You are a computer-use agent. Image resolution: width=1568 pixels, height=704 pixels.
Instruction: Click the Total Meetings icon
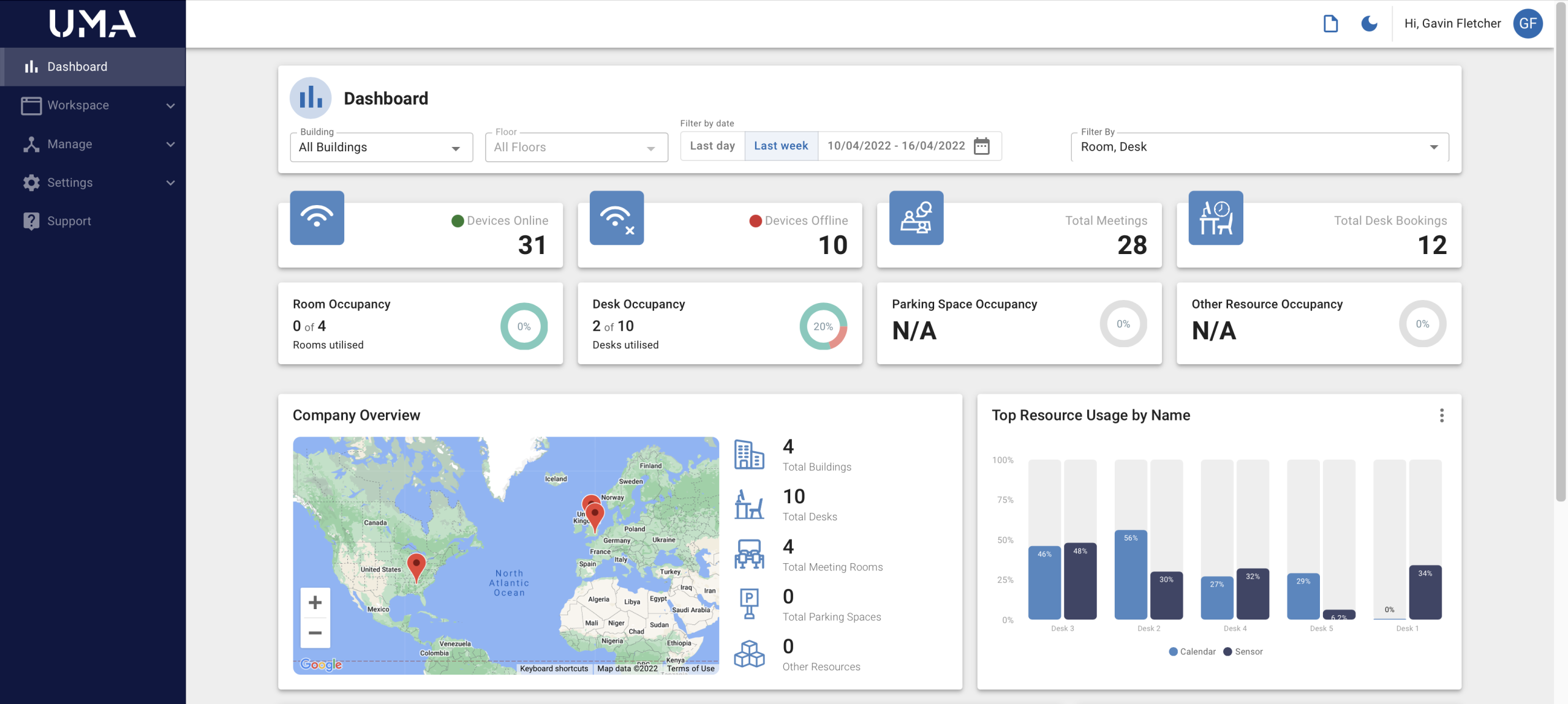point(916,218)
